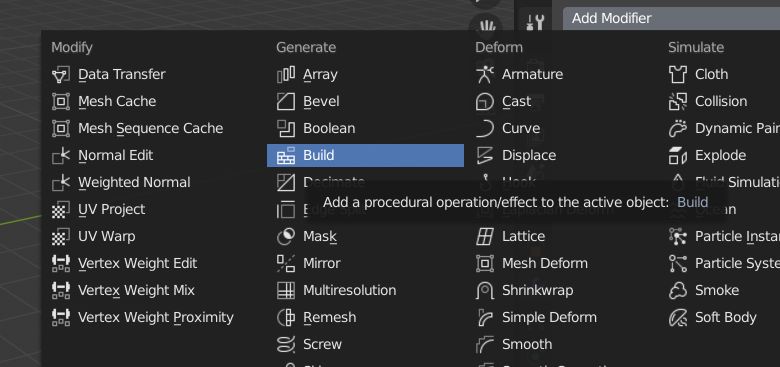Click the Particle System icon
This screenshot has height=367, width=780.
coord(678,264)
